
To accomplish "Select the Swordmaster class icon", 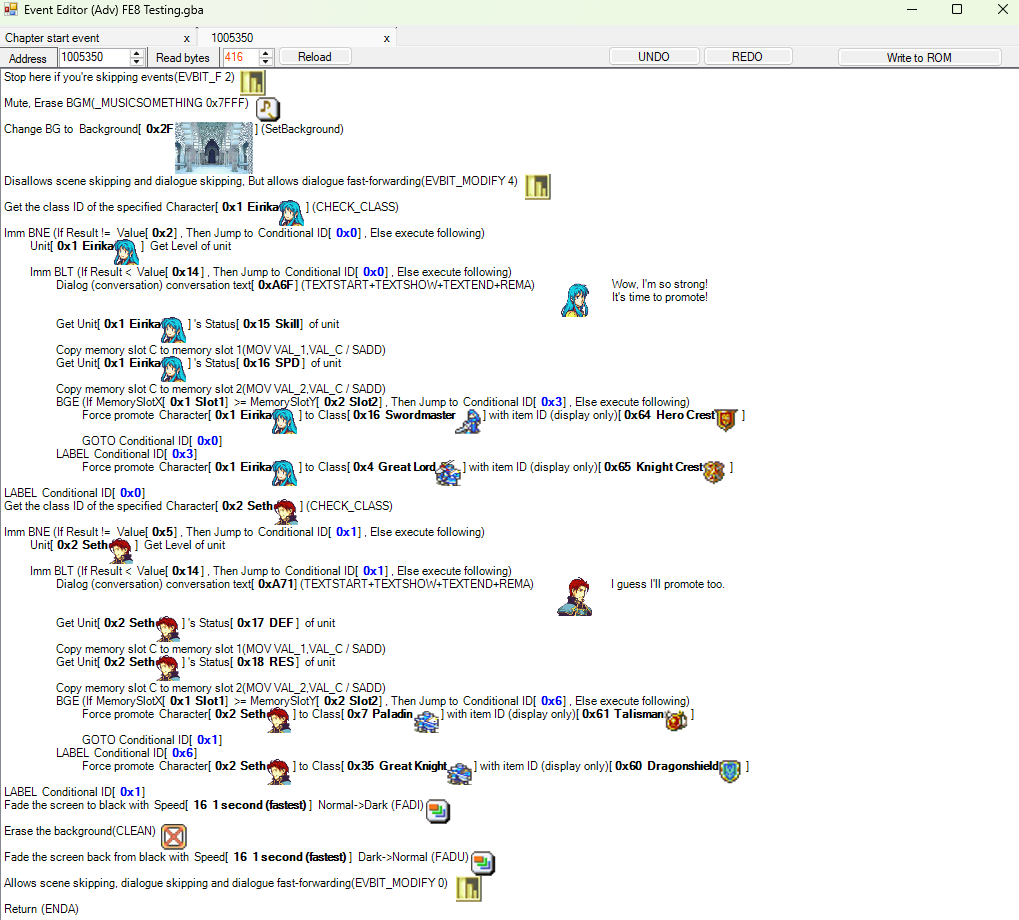I will point(467,420).
